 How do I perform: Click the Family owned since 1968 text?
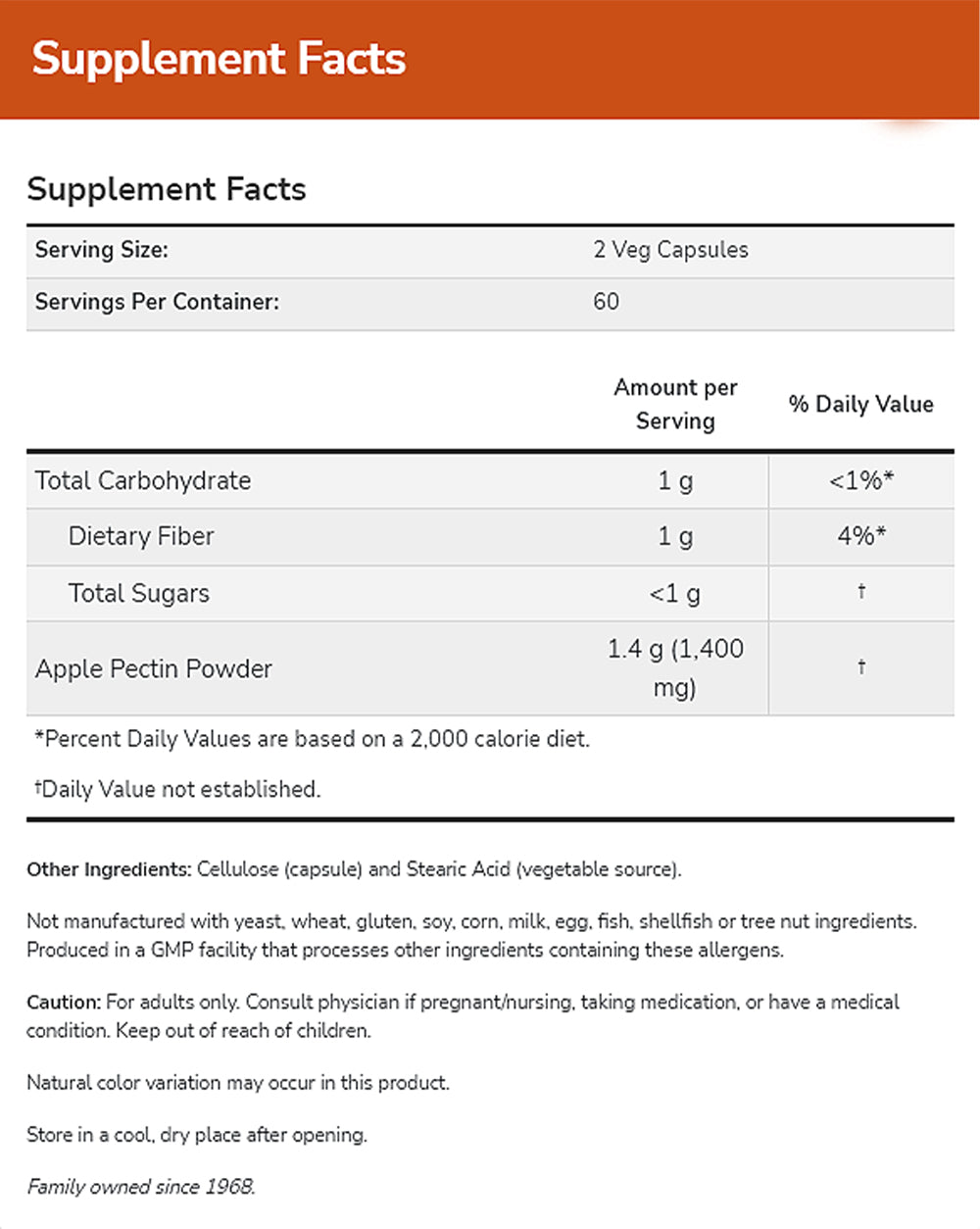141,1187
